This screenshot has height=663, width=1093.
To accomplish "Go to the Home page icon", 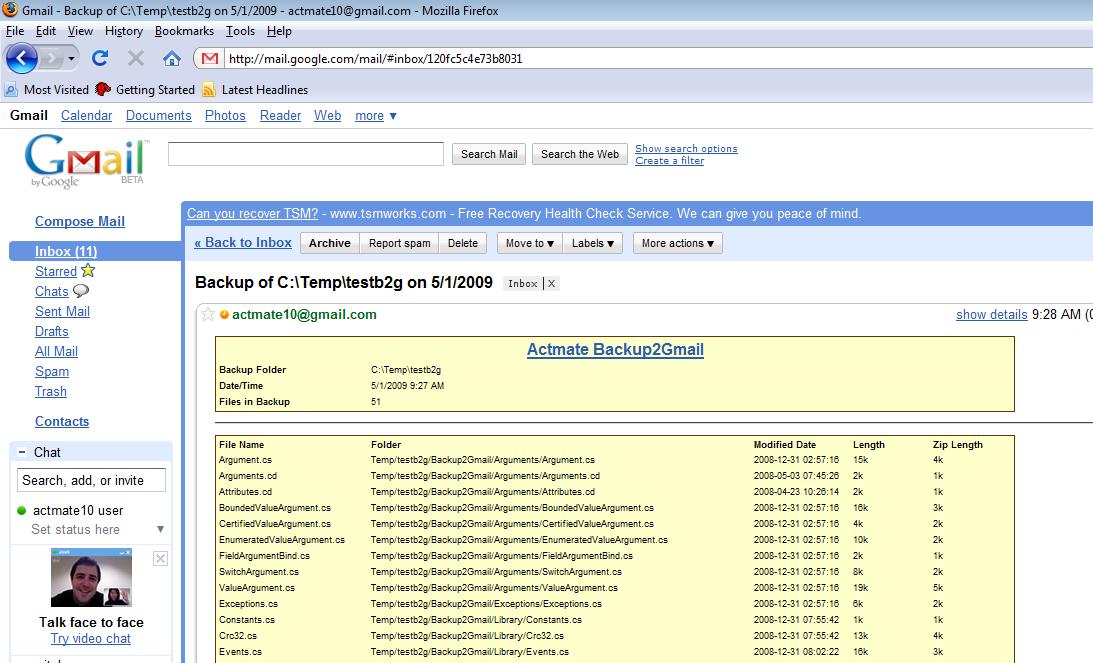I will [171, 58].
